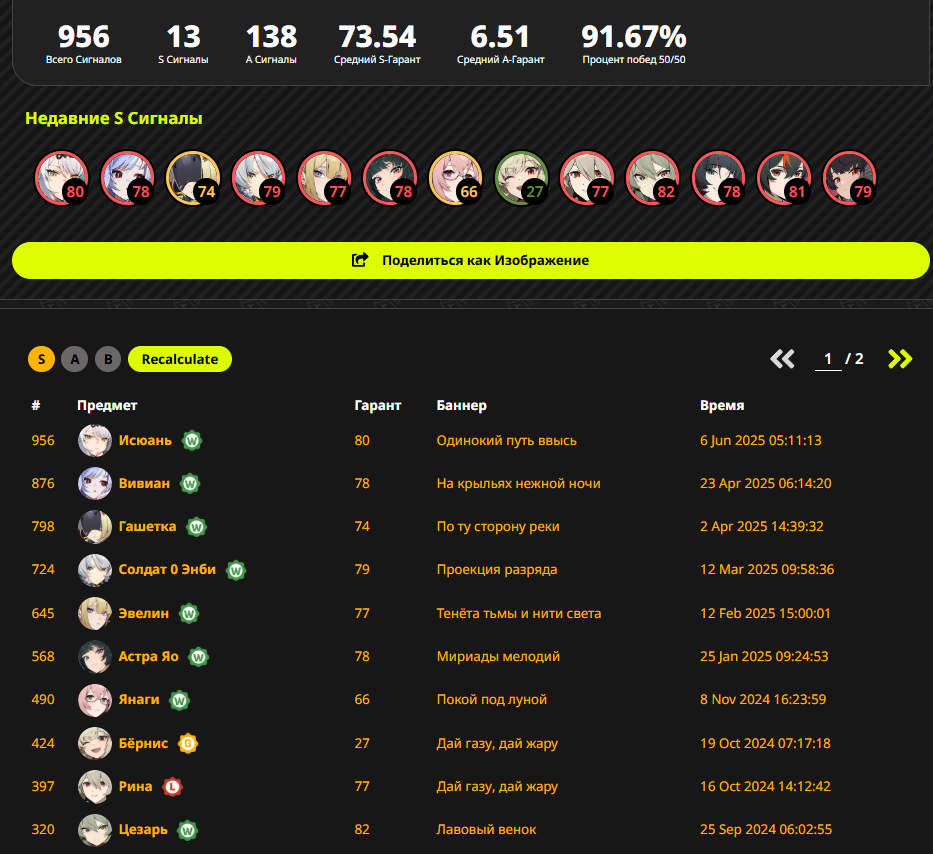Open the По ту сторону реки banner

[498, 527]
